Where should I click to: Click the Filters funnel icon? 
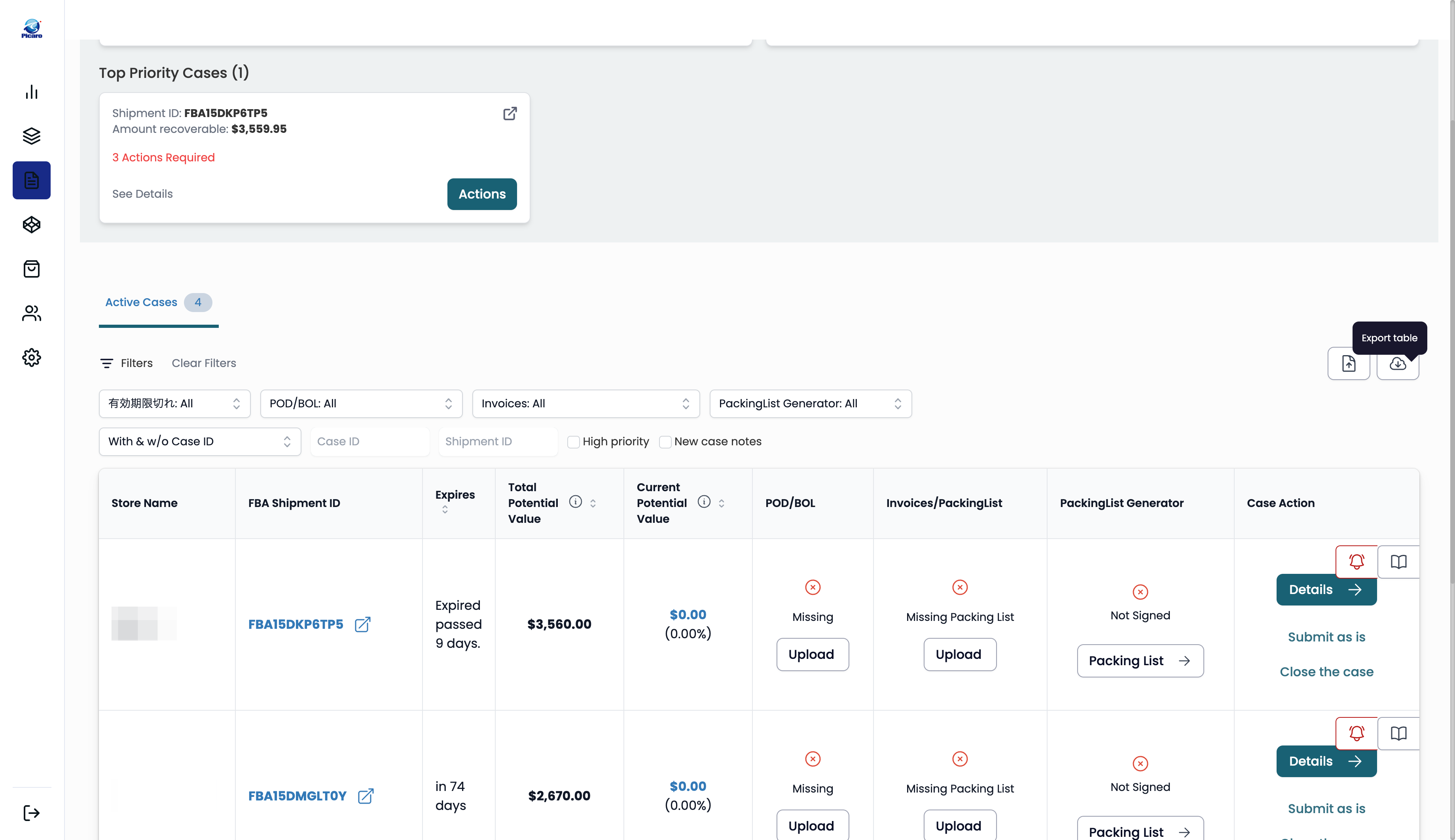tap(107, 363)
